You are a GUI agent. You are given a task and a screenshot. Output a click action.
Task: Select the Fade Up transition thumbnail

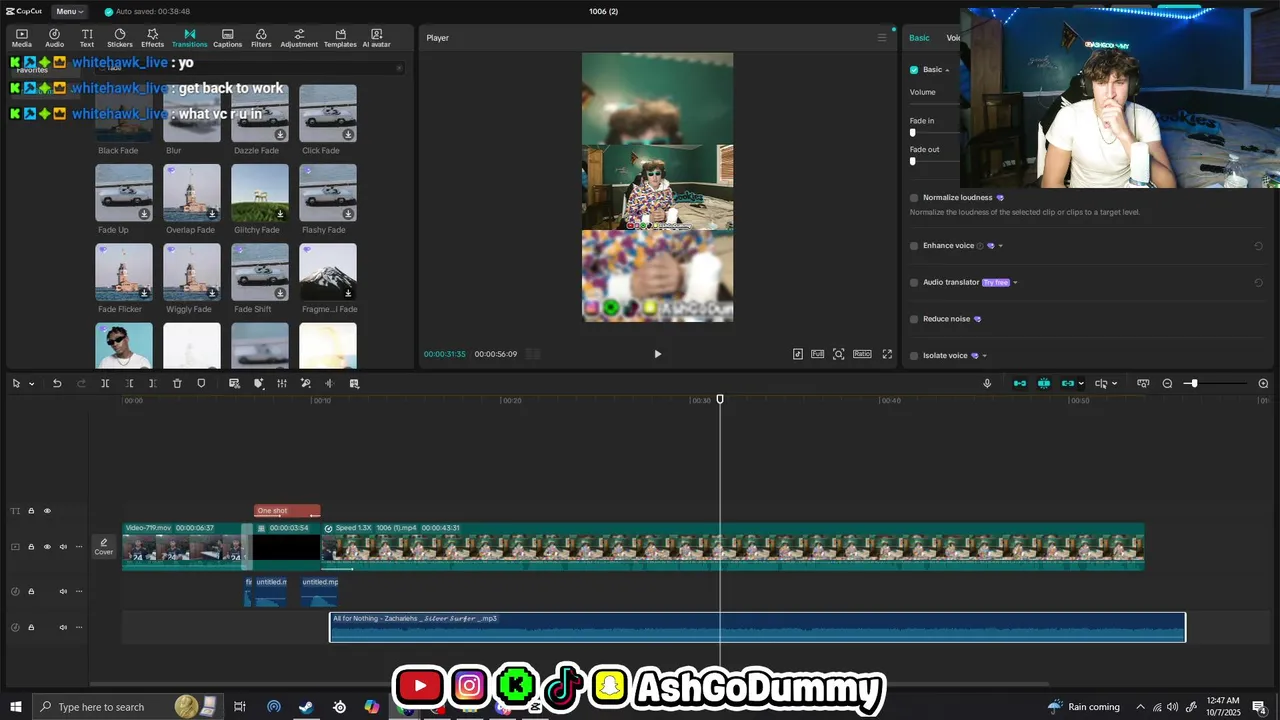124,193
